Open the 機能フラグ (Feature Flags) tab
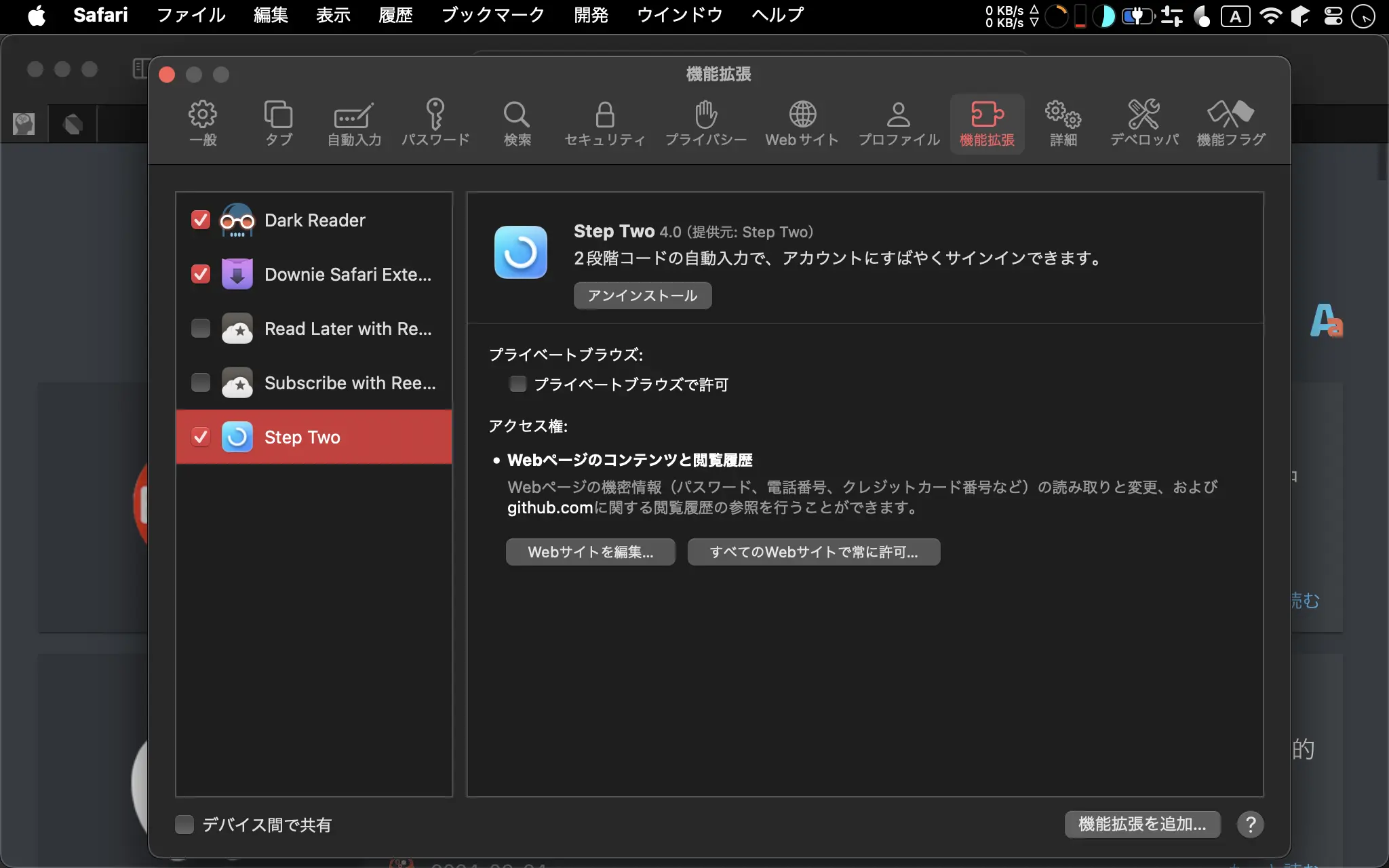The height and width of the screenshot is (868, 1389). (1230, 123)
